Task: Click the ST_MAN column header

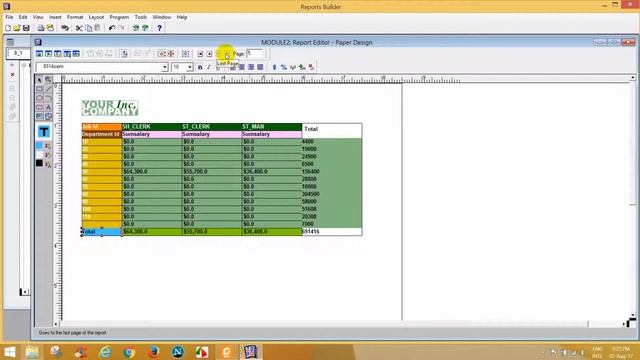Action: click(253, 127)
